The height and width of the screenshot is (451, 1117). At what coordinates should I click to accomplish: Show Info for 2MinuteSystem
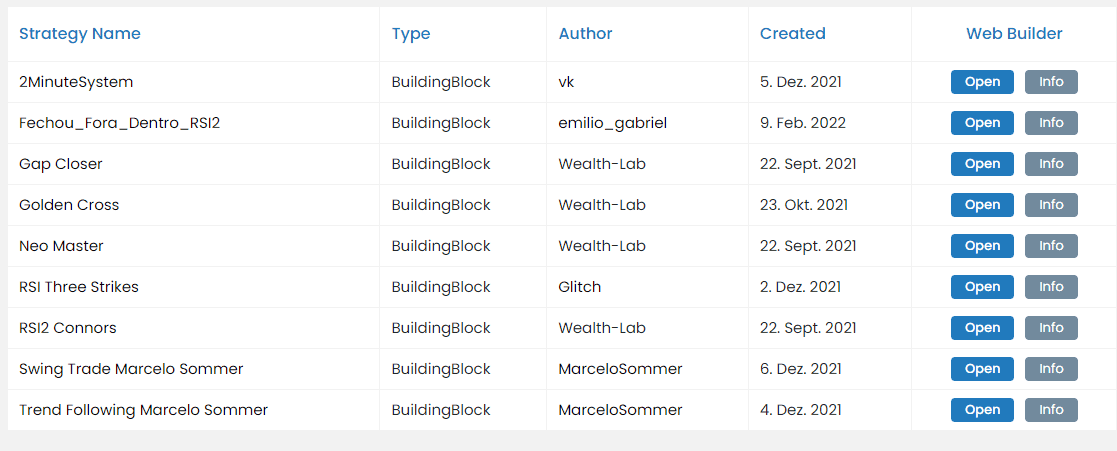click(1051, 82)
